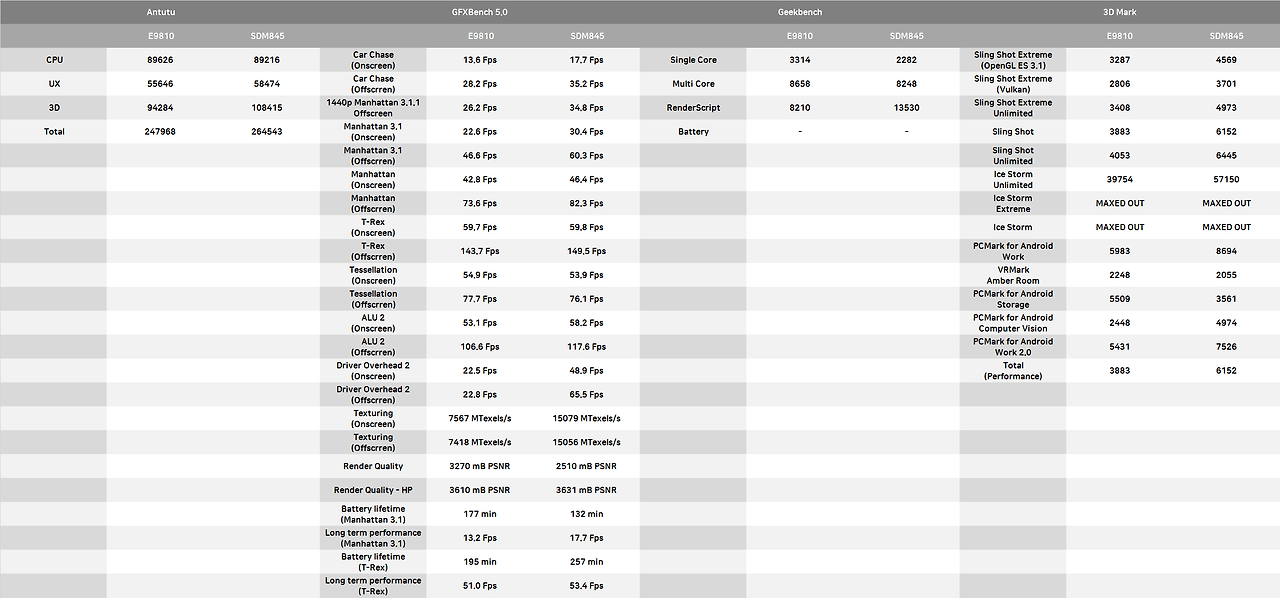The image size is (1280, 598).
Task: Click the GFXBench 5.0 section header
Action: point(480,12)
